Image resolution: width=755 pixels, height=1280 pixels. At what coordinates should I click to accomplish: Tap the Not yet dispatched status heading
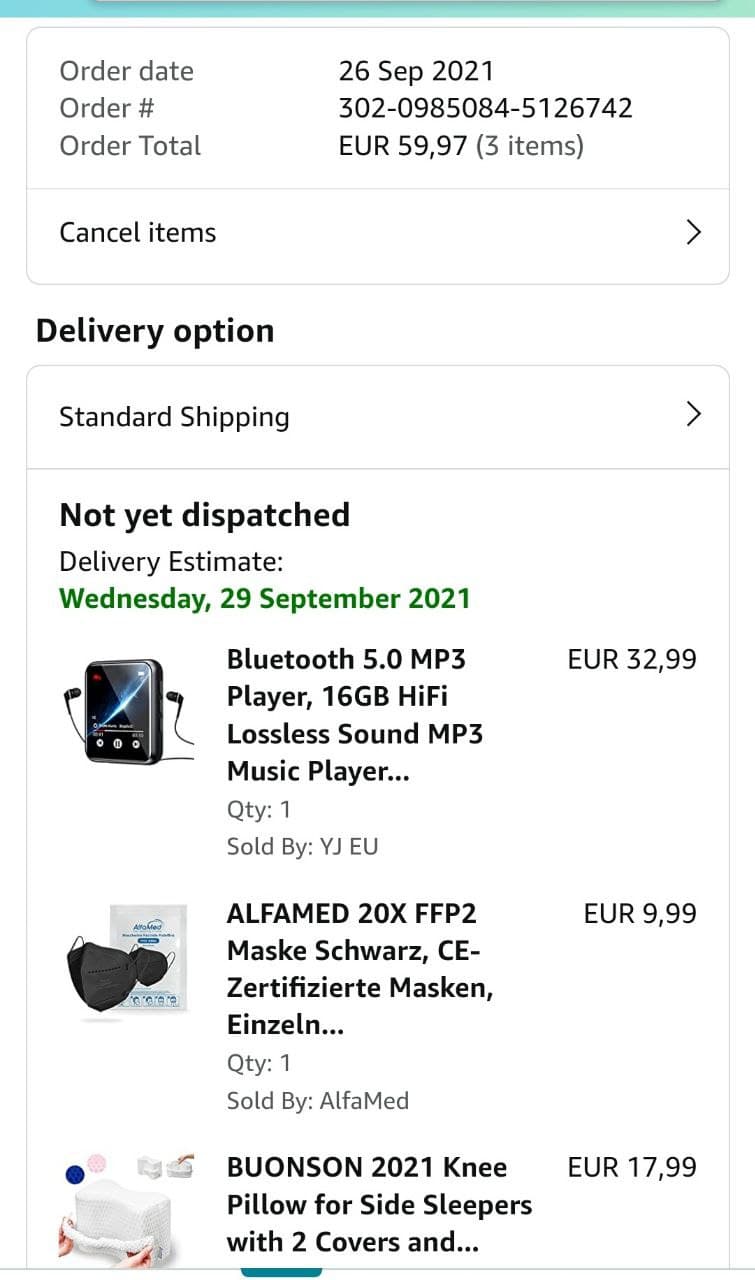click(204, 515)
